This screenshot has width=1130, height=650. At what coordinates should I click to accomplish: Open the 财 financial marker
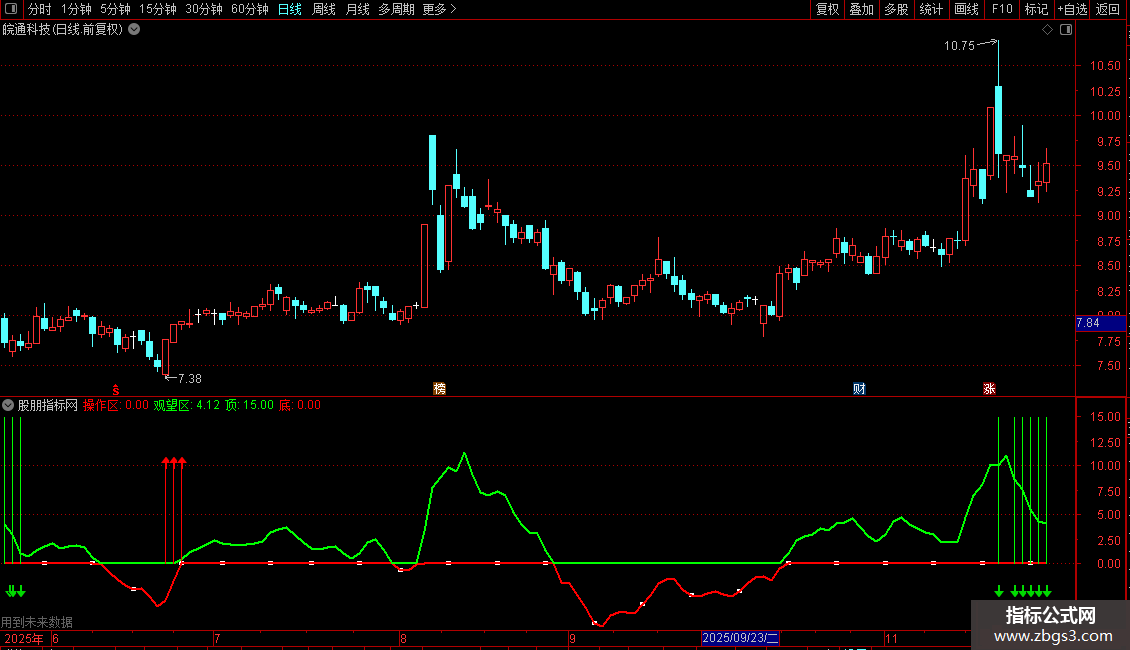859,388
